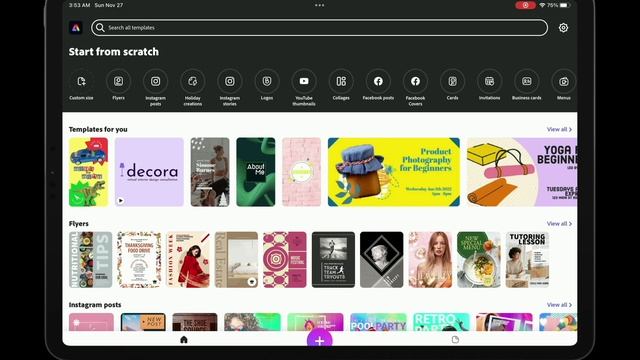This screenshot has width=640, height=360.
Task: View all Flyers templates
Action: 559,224
